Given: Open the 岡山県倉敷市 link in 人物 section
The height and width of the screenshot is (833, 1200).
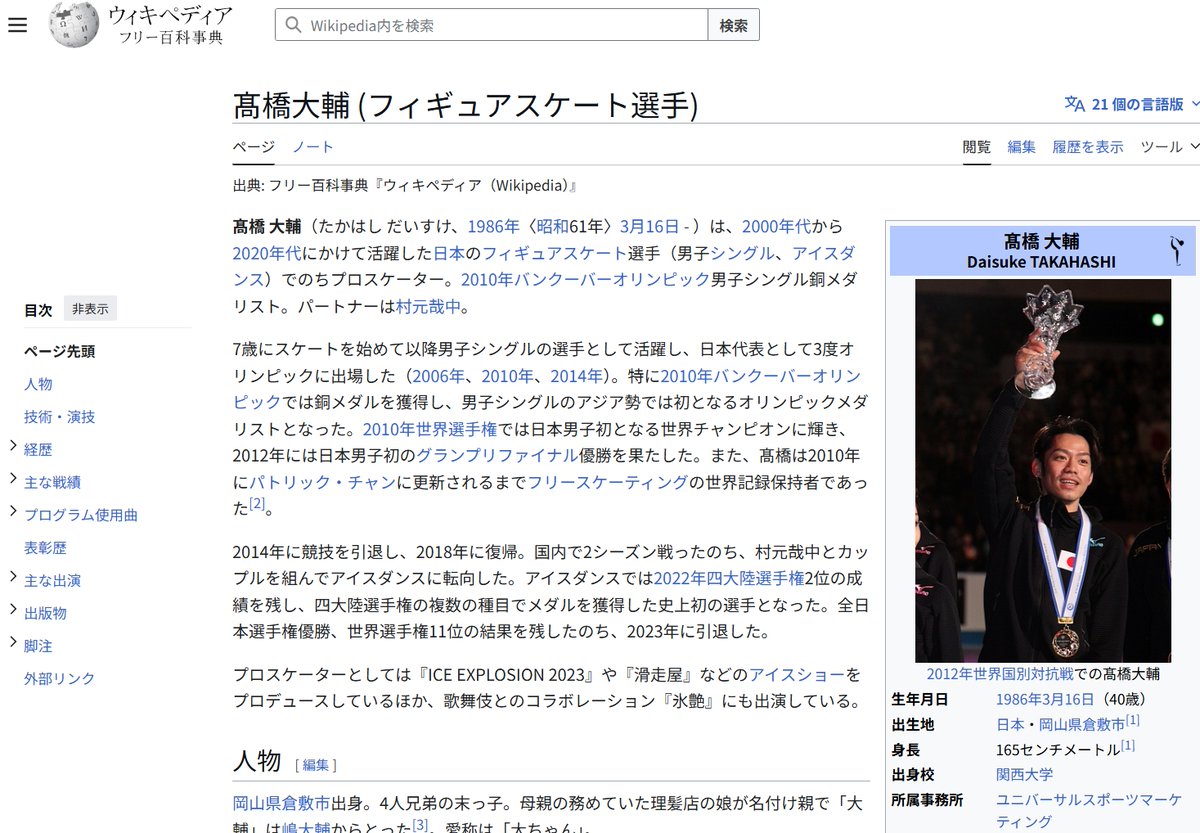Looking at the screenshot, I should tap(281, 803).
